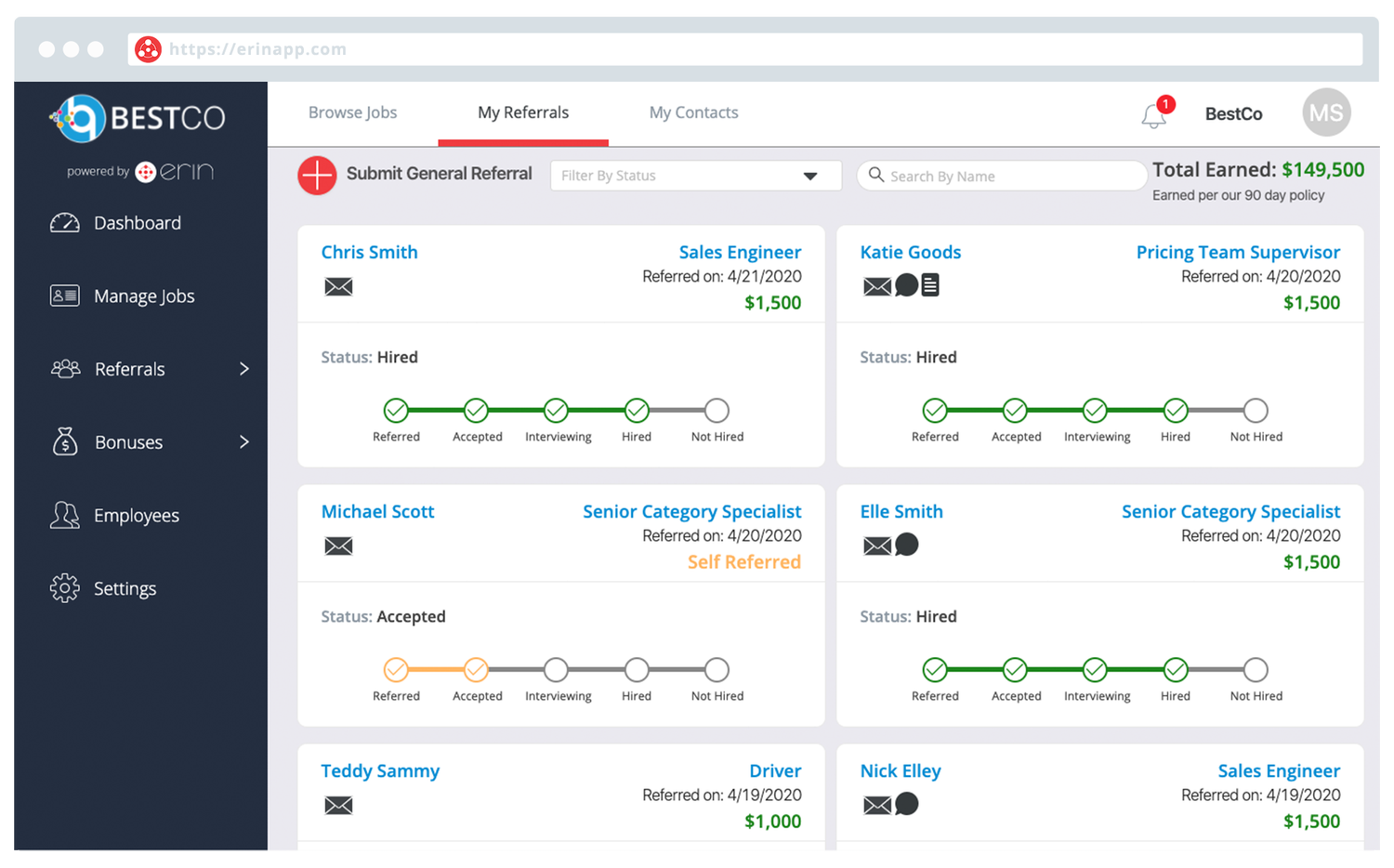Open Katie Goods' chat bubble icon
Screen dimensions: 1394x868
pyautogui.click(x=906, y=285)
